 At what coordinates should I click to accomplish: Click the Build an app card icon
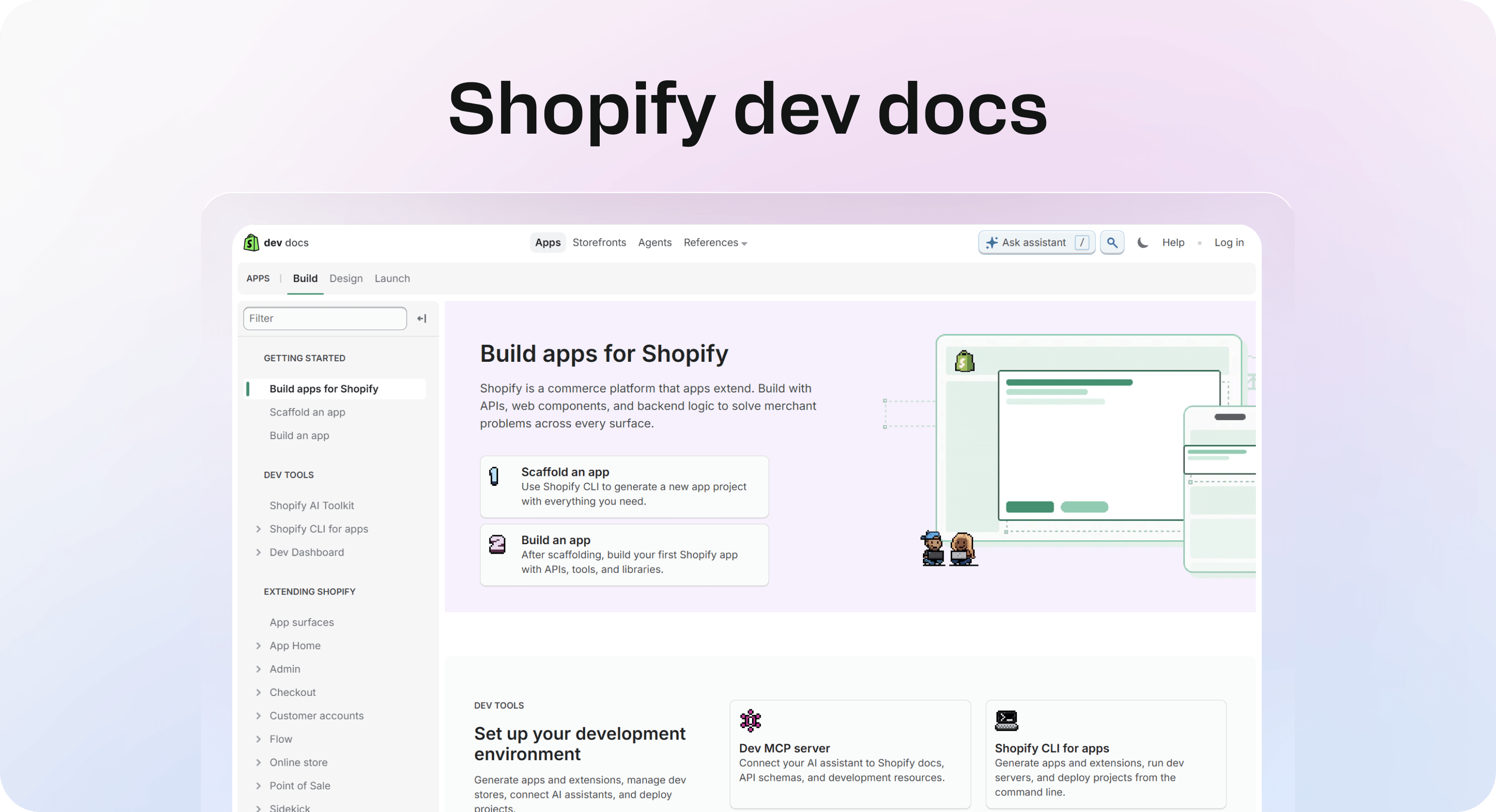click(497, 544)
